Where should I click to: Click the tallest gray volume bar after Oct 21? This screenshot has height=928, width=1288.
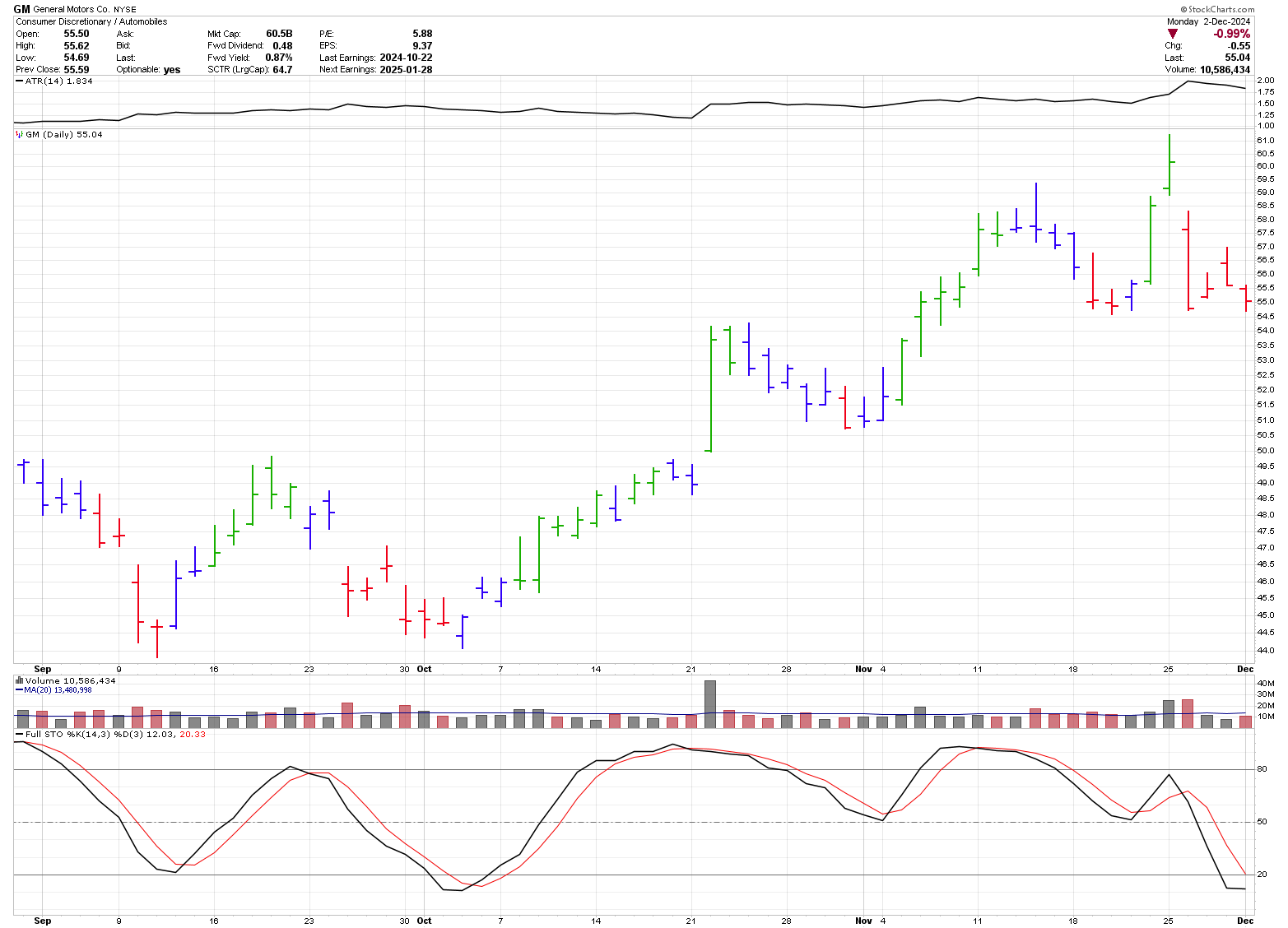pos(710,703)
